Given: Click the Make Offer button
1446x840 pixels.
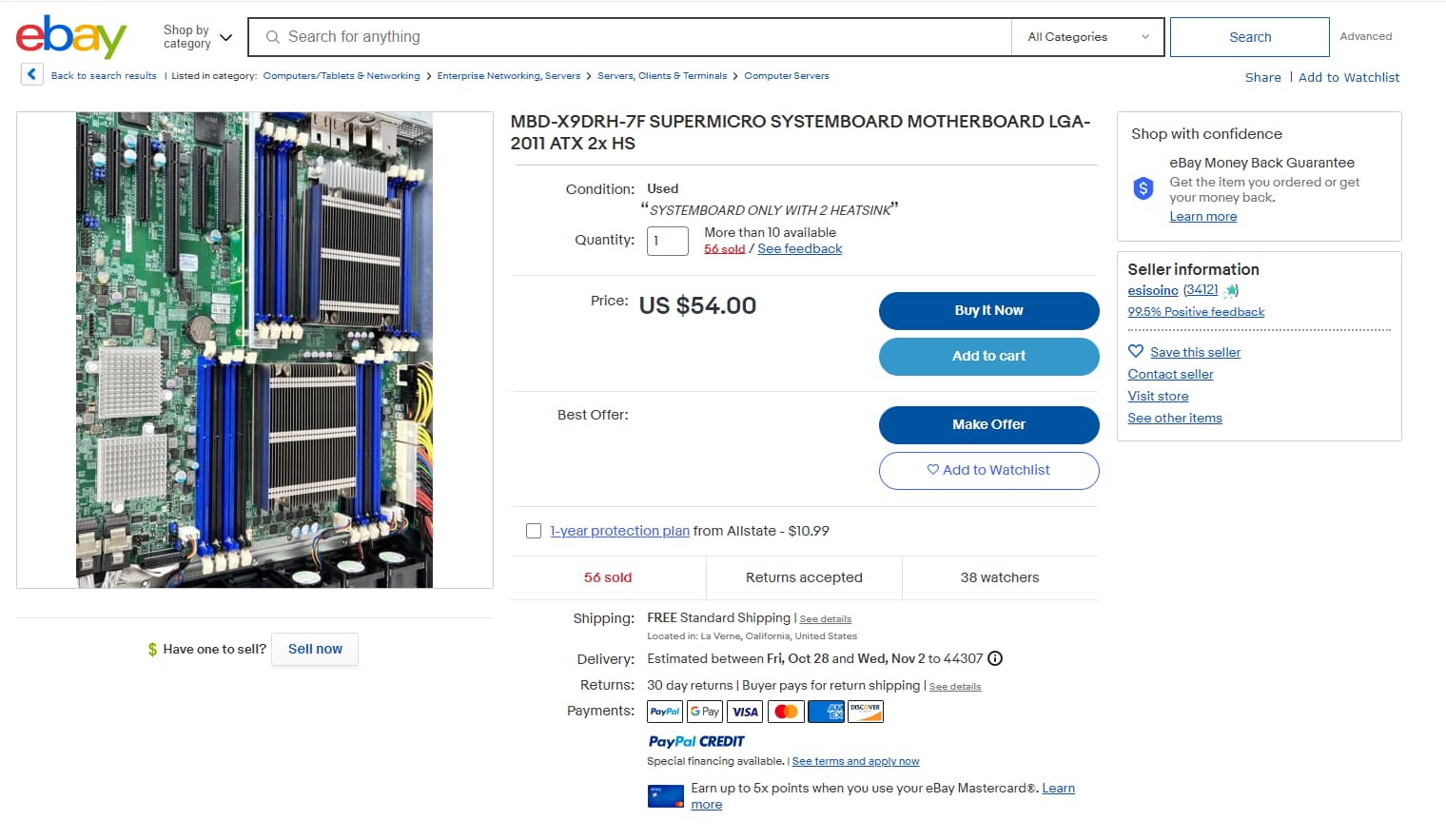Looking at the screenshot, I should 988,424.
